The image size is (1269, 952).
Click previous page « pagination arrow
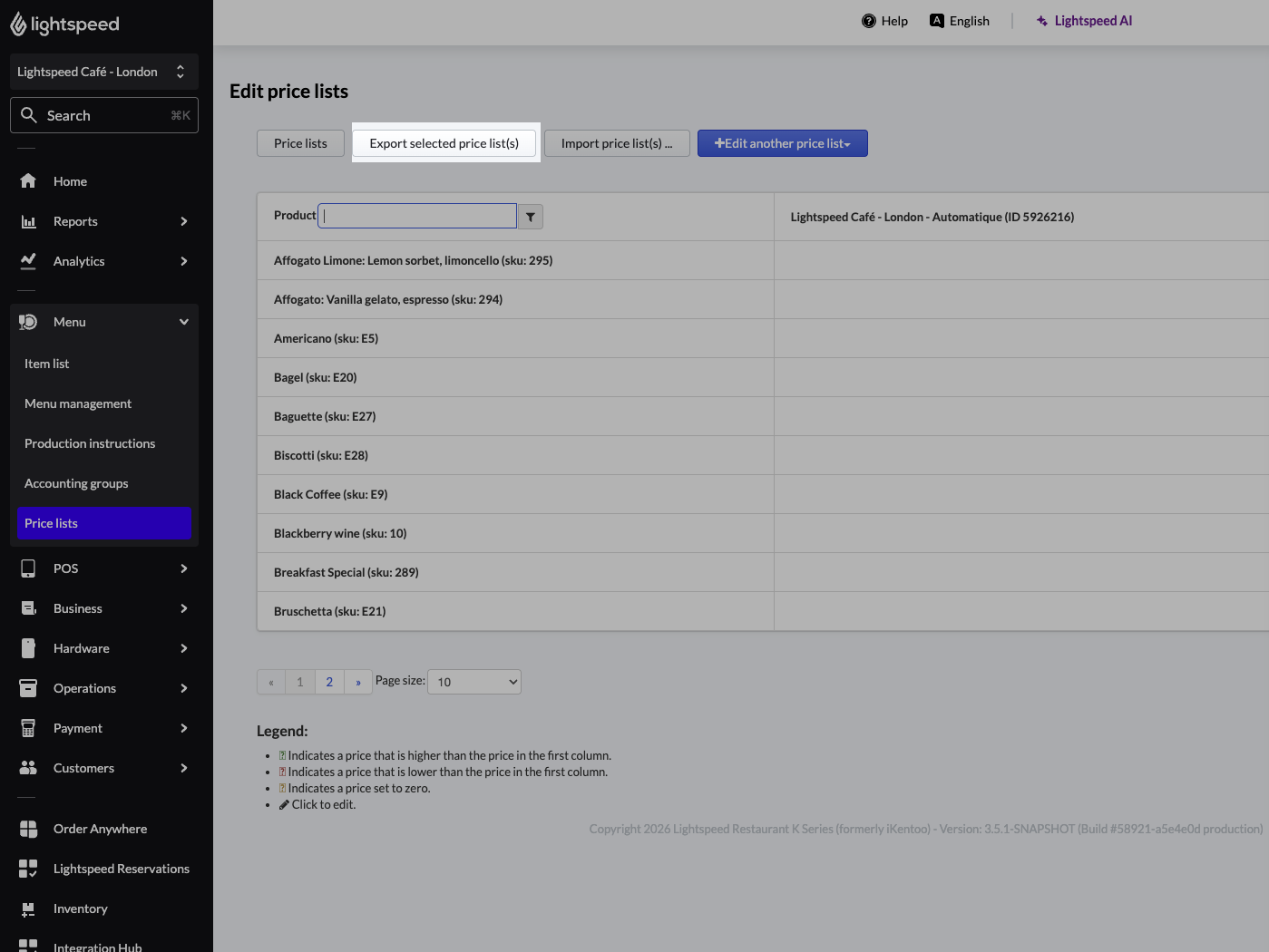click(271, 682)
